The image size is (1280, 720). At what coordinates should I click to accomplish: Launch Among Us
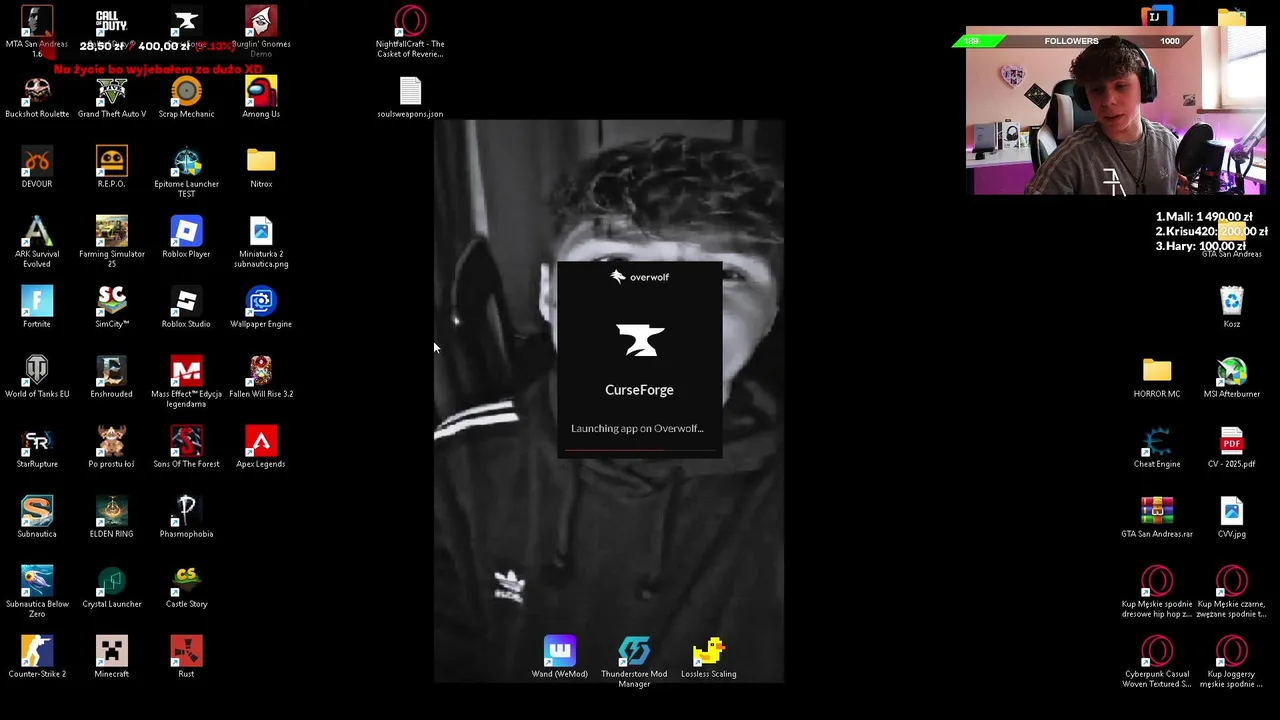click(261, 97)
